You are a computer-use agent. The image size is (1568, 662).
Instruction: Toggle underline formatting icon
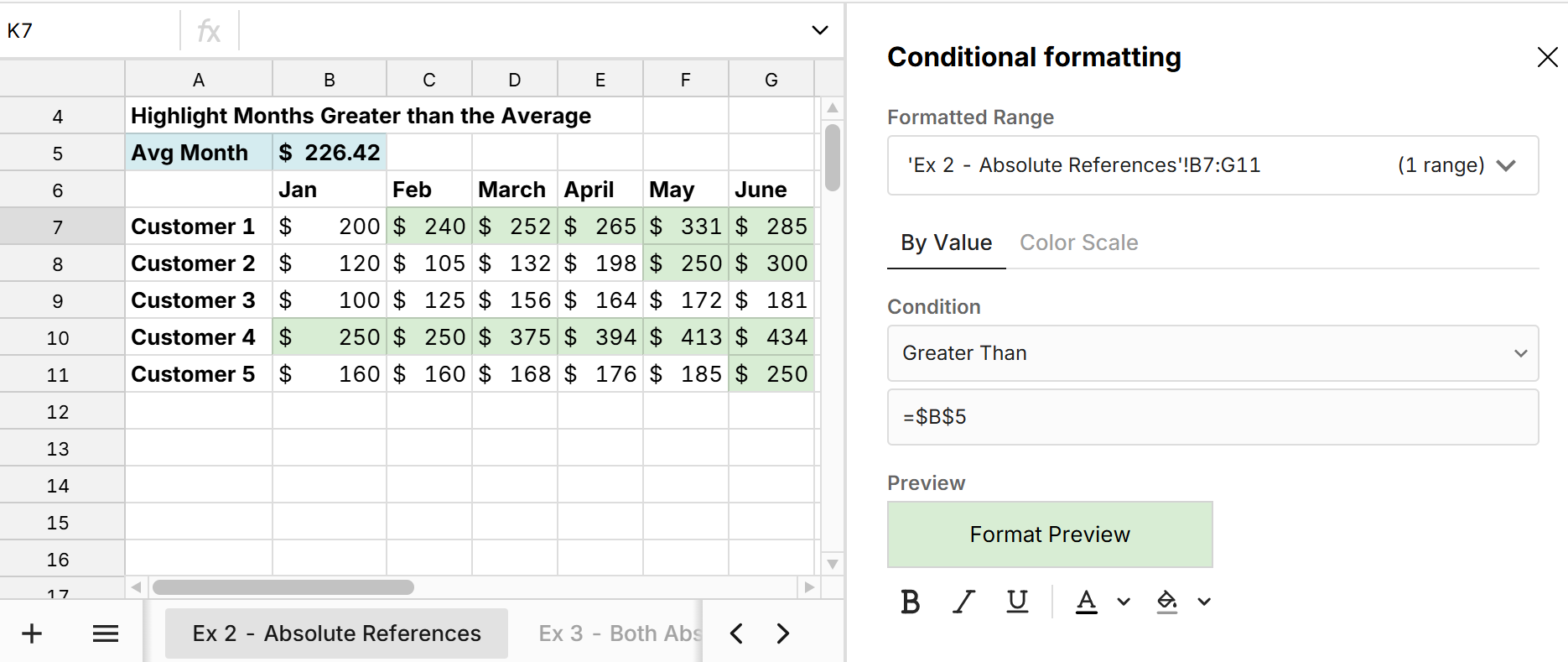pyautogui.click(x=1017, y=602)
